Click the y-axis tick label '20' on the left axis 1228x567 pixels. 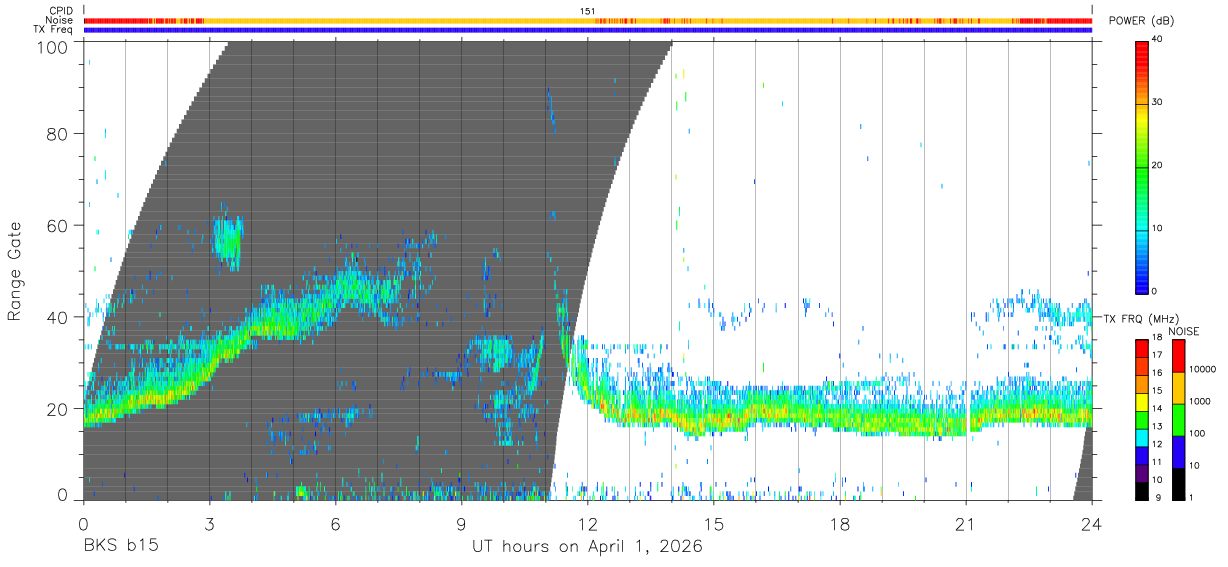click(x=58, y=408)
